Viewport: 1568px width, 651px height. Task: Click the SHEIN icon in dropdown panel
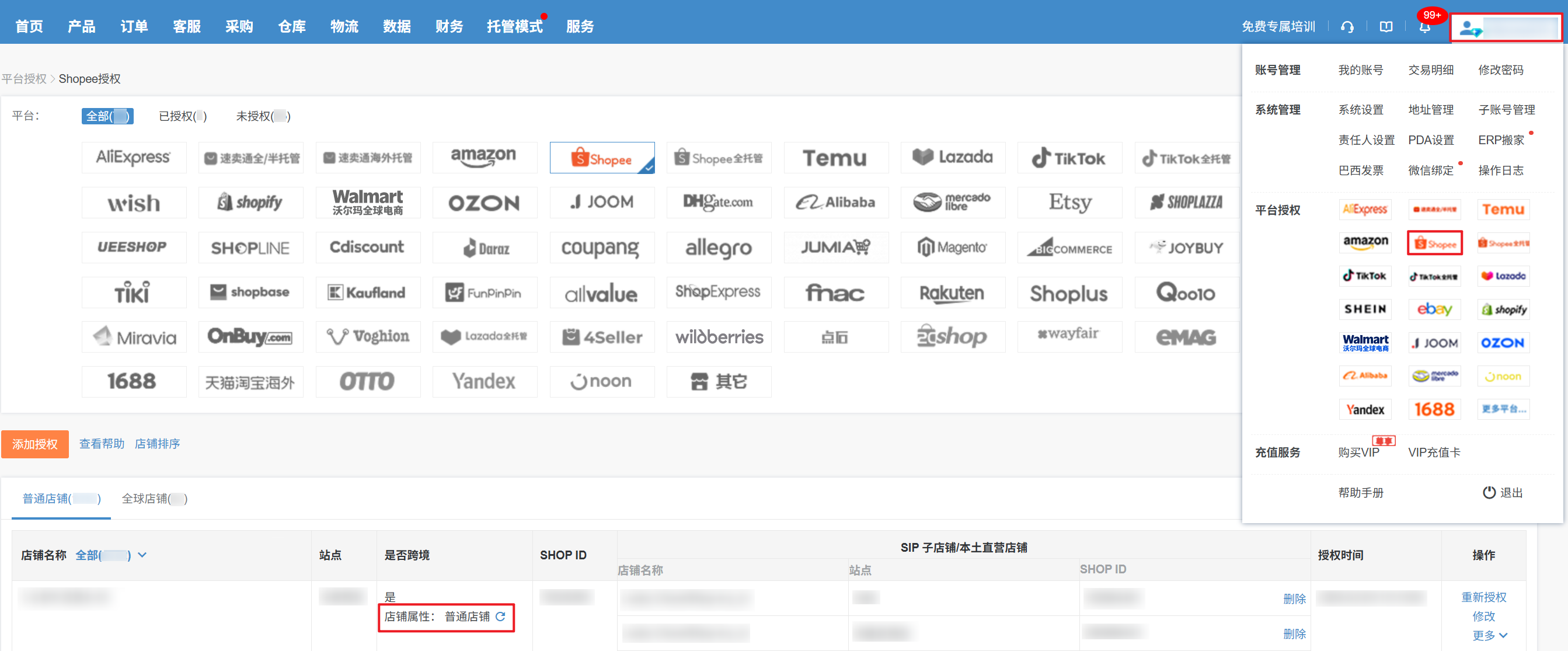click(1365, 309)
